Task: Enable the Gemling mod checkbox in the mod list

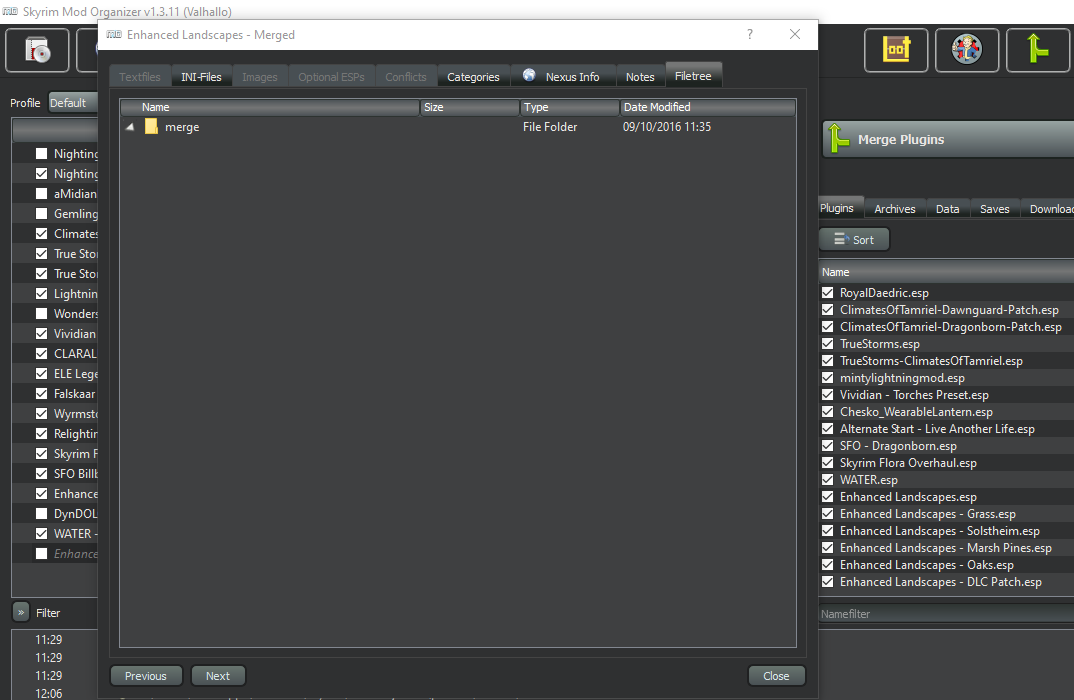Action: tap(42, 214)
